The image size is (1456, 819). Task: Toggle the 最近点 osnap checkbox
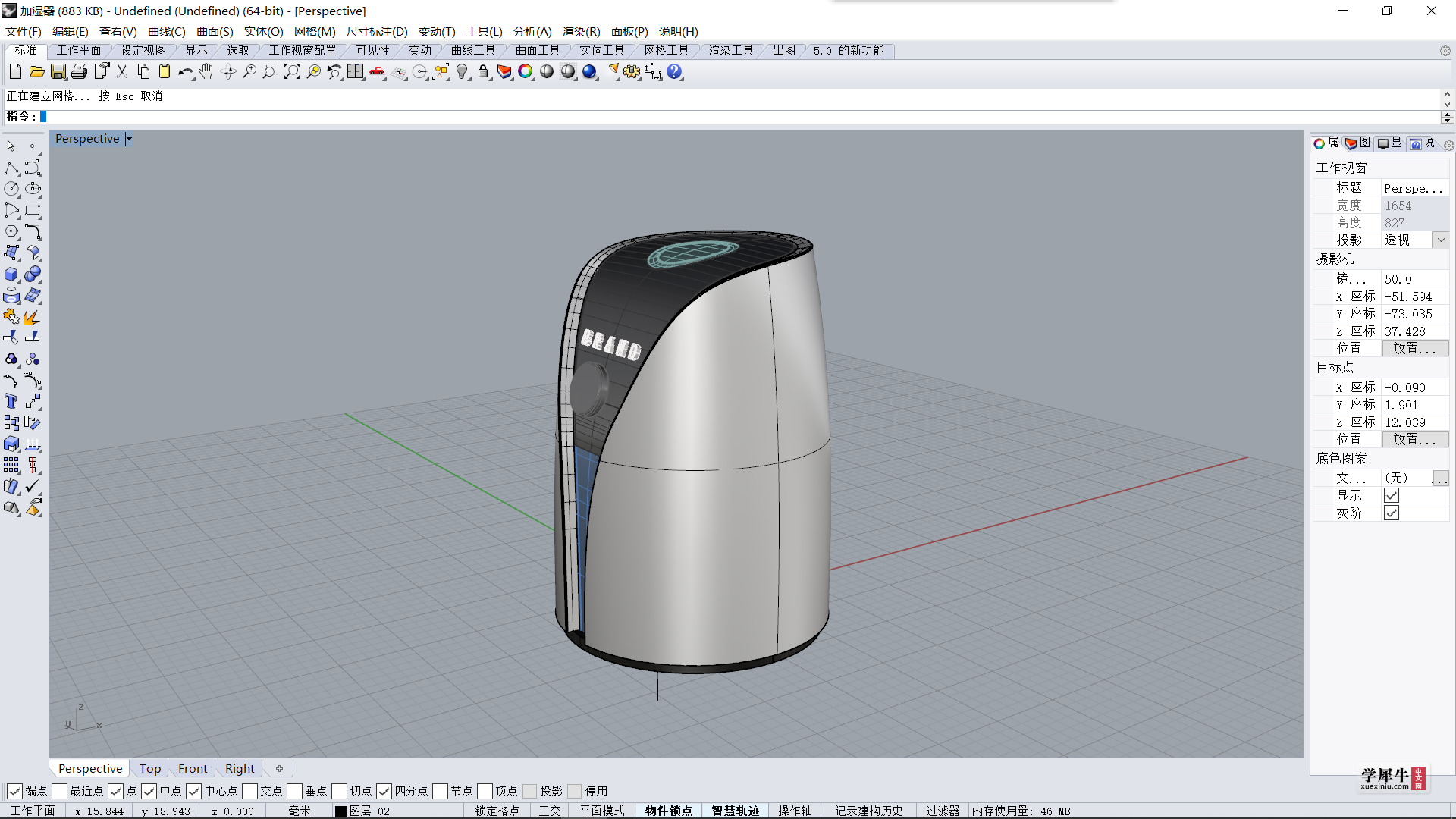[59, 791]
